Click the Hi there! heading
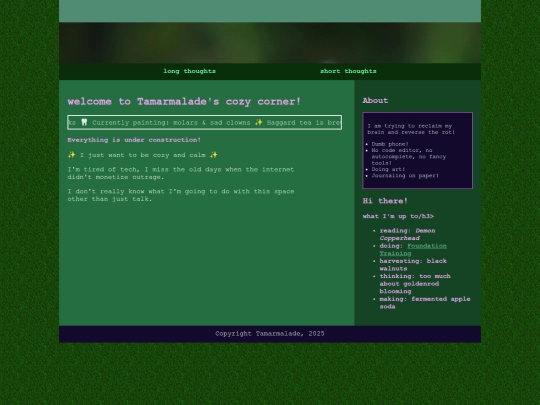The height and width of the screenshot is (405, 540). tap(385, 201)
